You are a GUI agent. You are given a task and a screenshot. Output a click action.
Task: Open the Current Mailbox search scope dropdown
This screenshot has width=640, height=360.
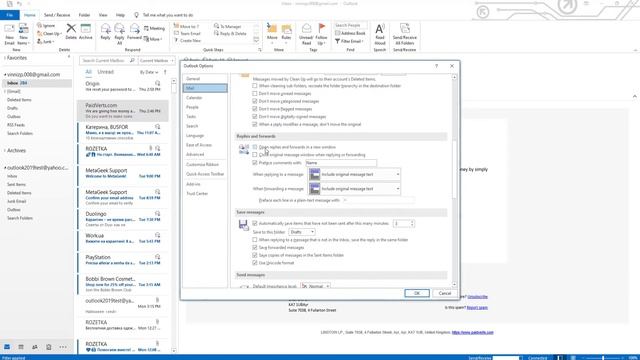point(156,60)
